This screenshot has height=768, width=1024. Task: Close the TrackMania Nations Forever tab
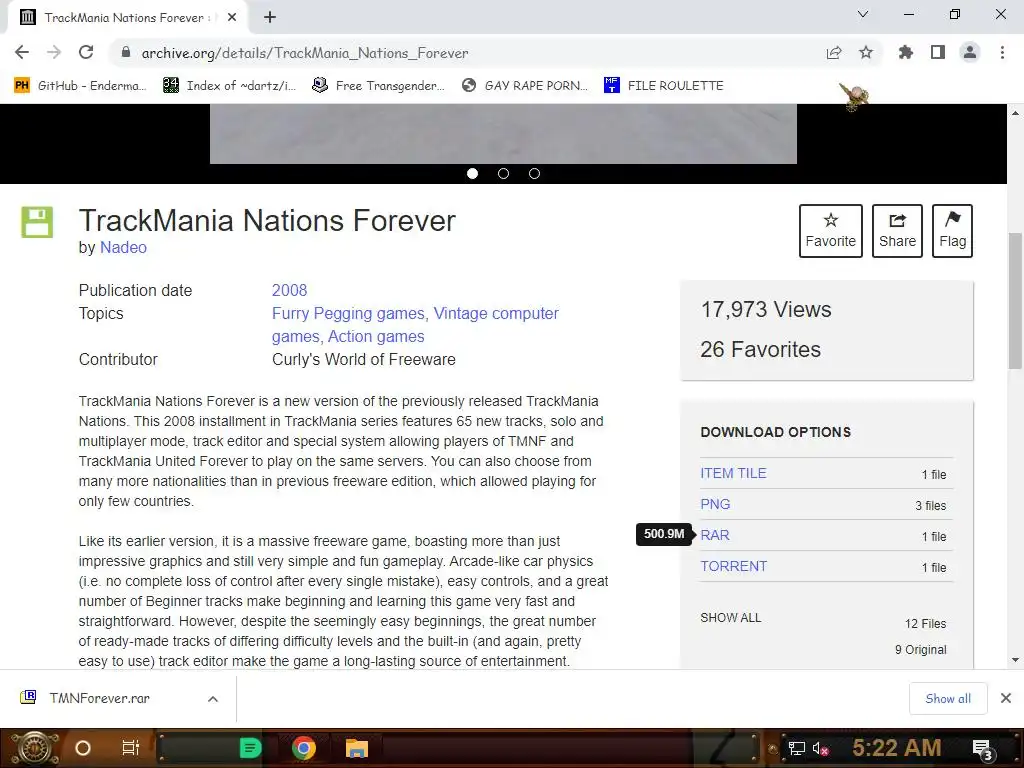point(232,18)
